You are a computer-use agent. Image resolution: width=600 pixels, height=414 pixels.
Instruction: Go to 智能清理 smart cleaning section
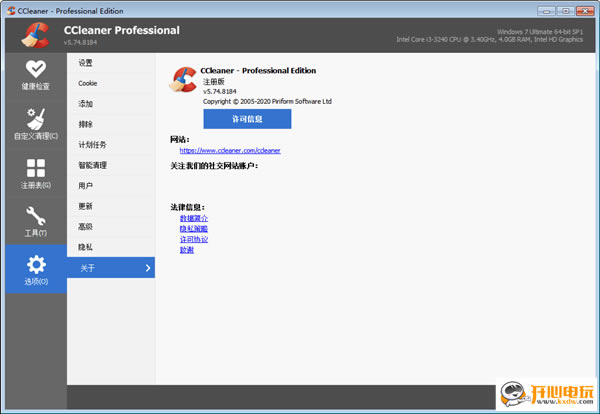pyautogui.click(x=111, y=165)
